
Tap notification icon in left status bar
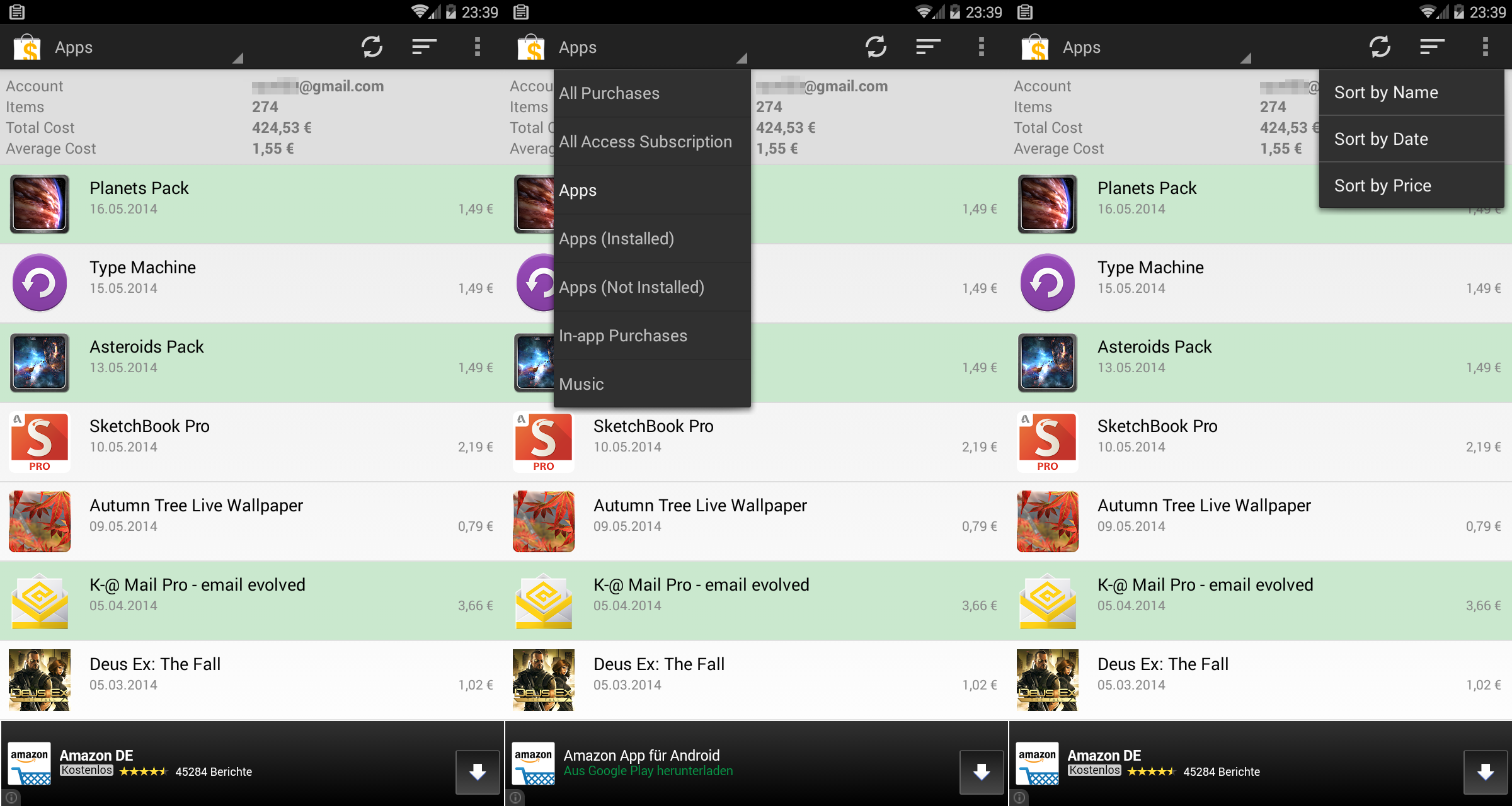17,11
